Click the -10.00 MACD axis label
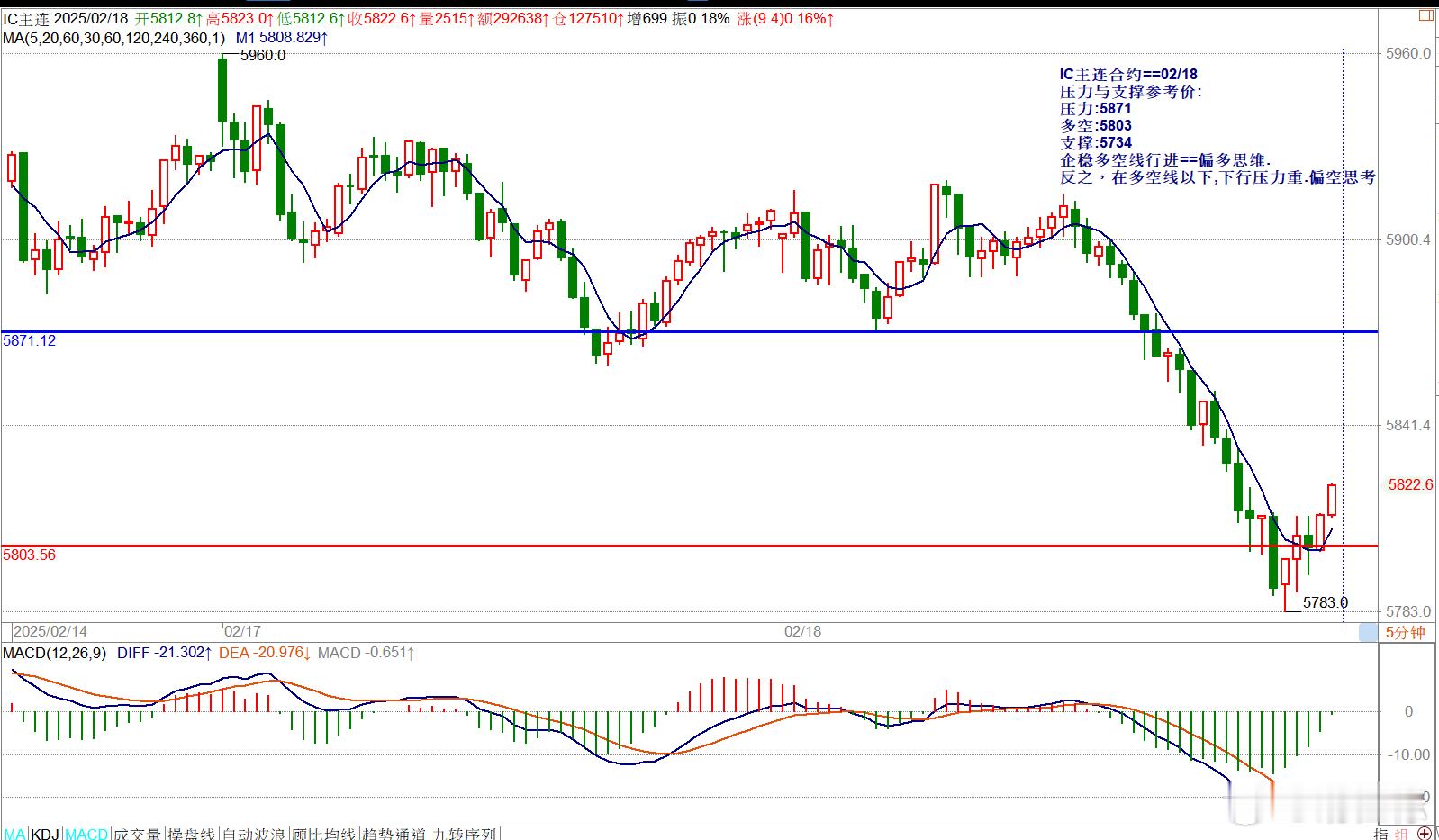This screenshot has height=840, width=1439. click(x=1411, y=754)
